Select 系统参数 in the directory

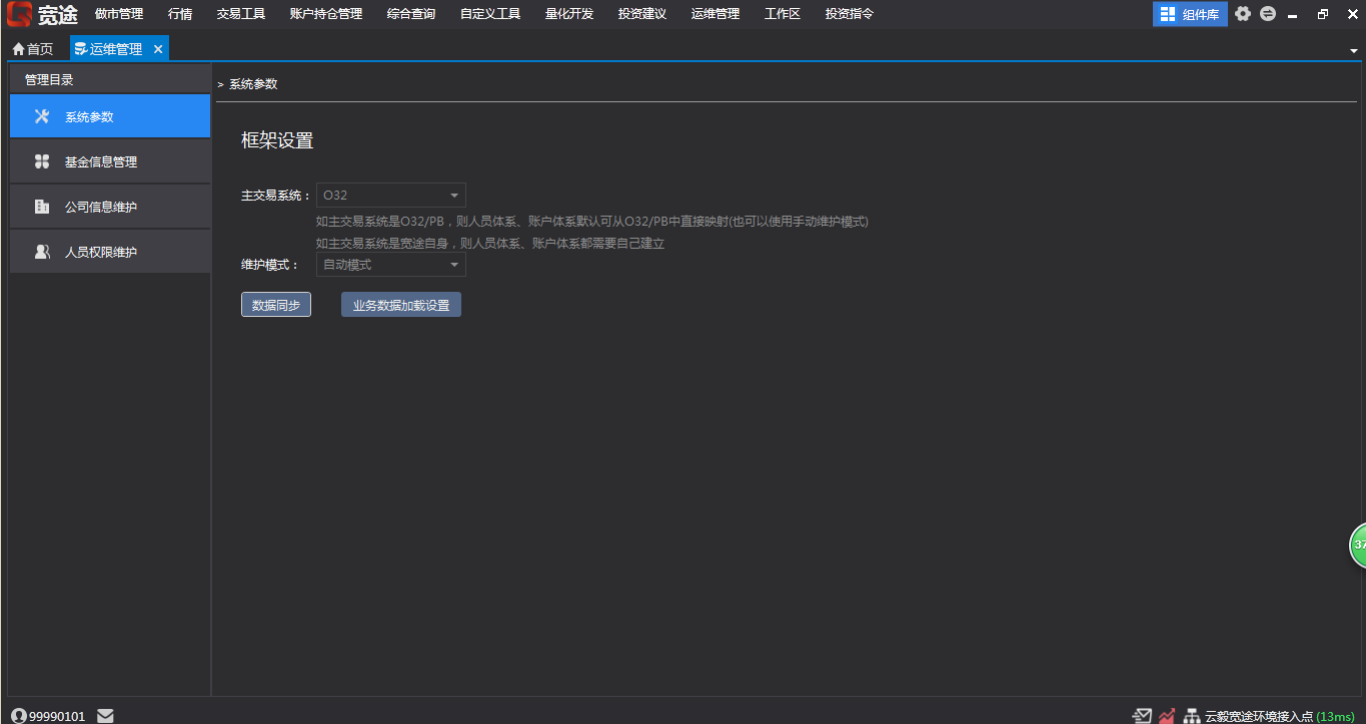click(110, 116)
